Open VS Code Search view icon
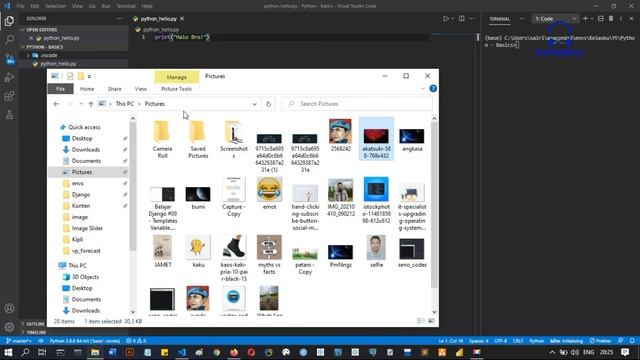Screen dimensions: 640x360 (x=9, y=39)
